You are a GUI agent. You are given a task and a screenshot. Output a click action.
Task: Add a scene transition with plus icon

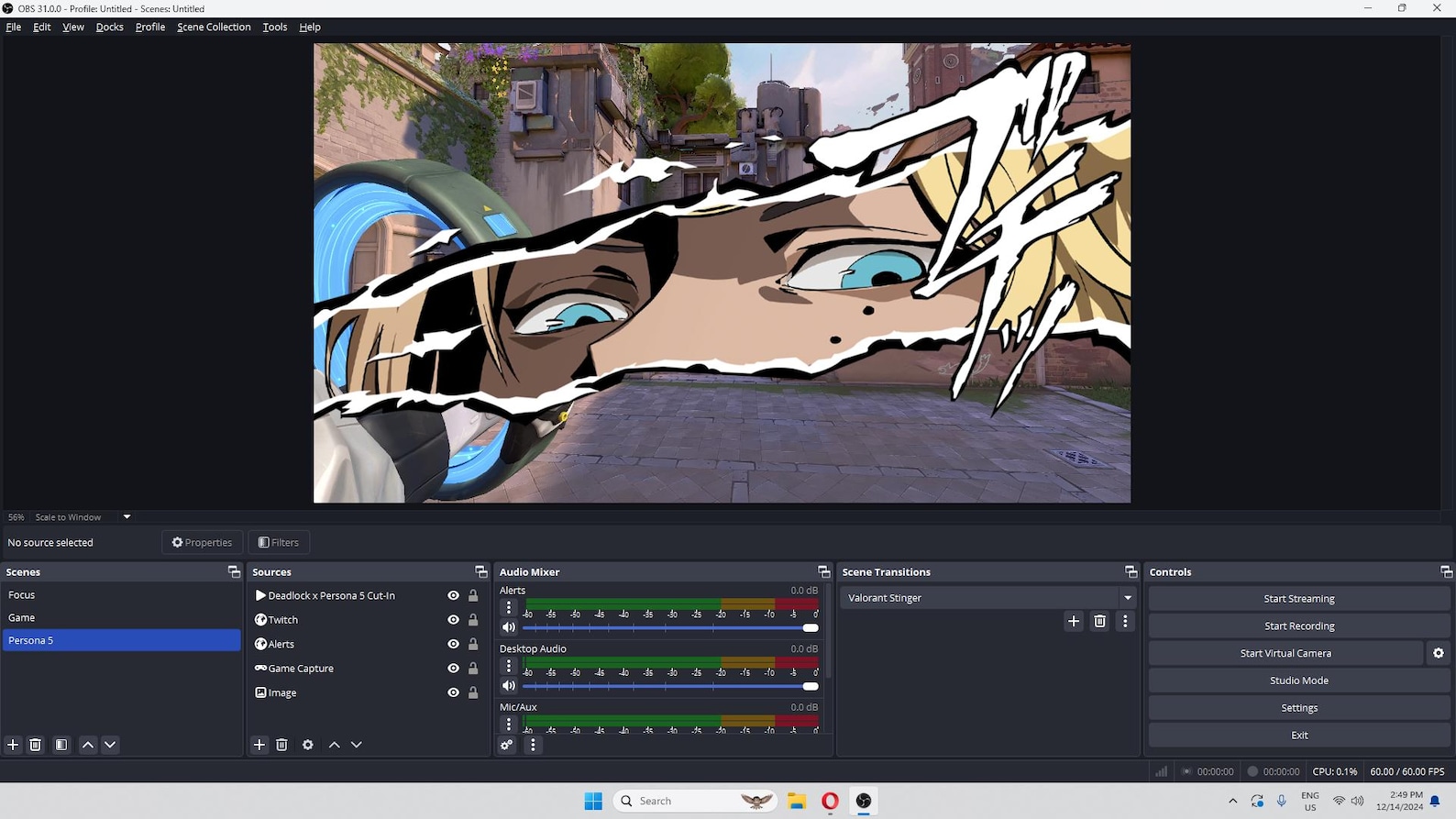coord(1074,621)
